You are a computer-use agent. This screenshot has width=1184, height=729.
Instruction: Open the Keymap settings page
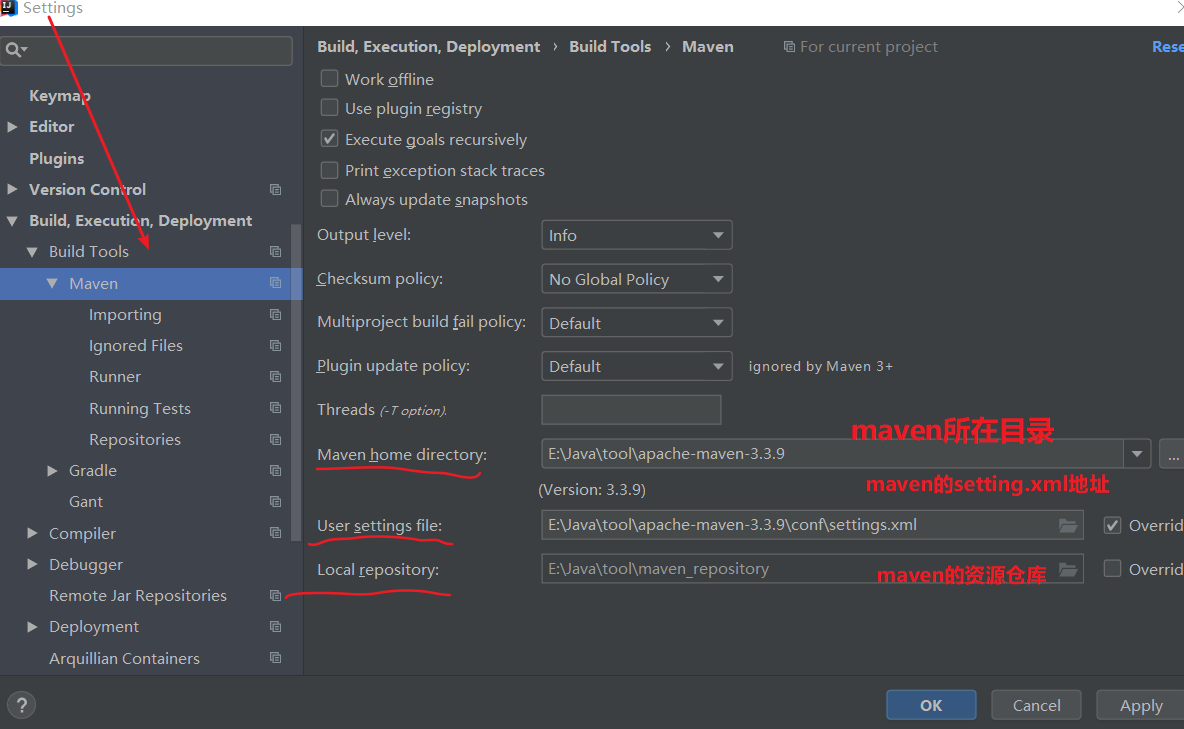point(59,96)
